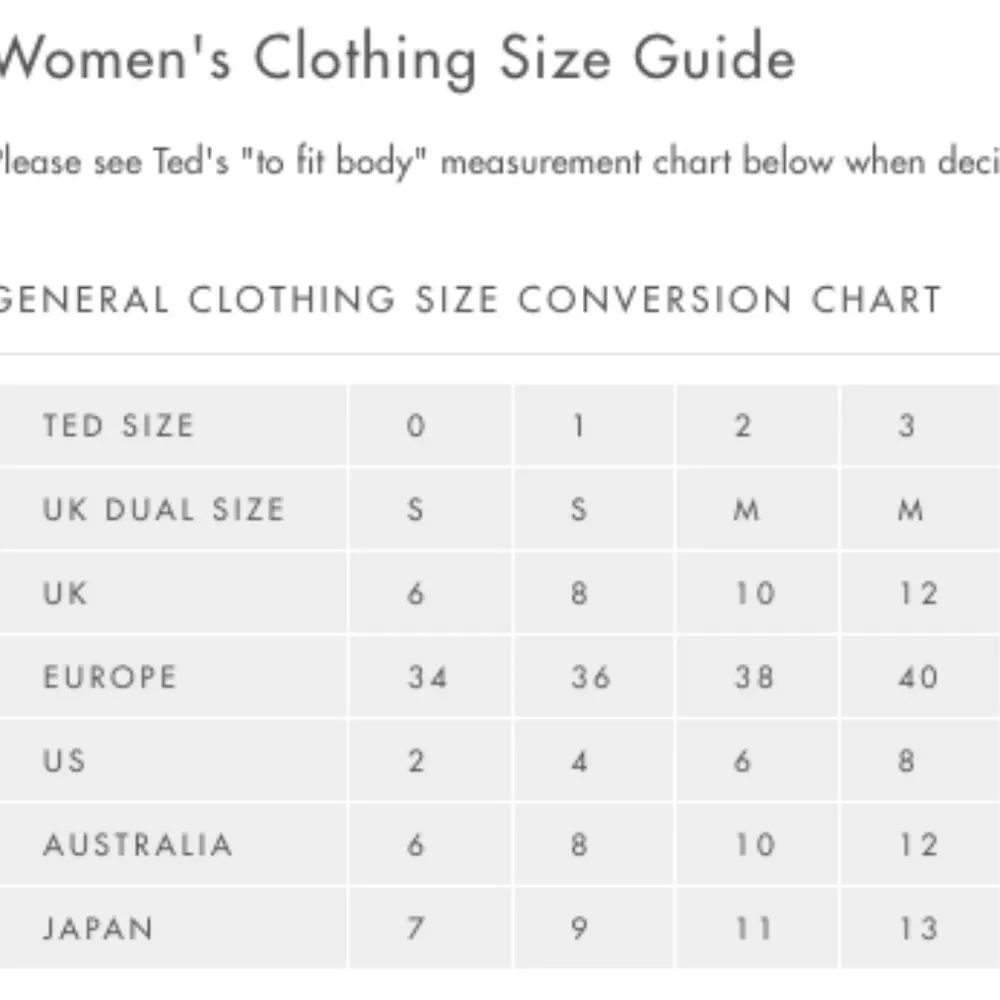1000x1000 pixels.
Task: Select the Japan size 11 cell
Action: [x=754, y=928]
